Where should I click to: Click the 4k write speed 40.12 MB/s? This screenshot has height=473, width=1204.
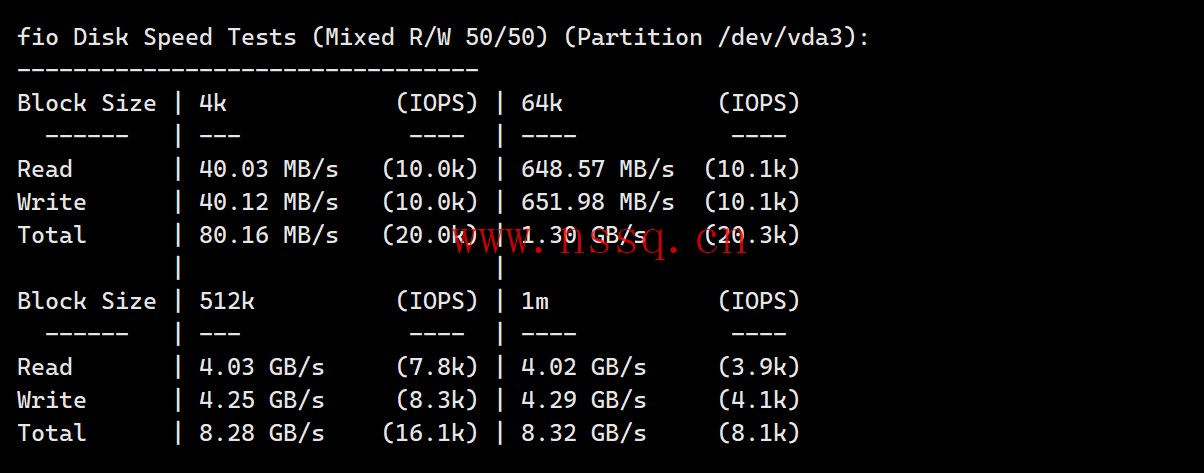pos(269,202)
